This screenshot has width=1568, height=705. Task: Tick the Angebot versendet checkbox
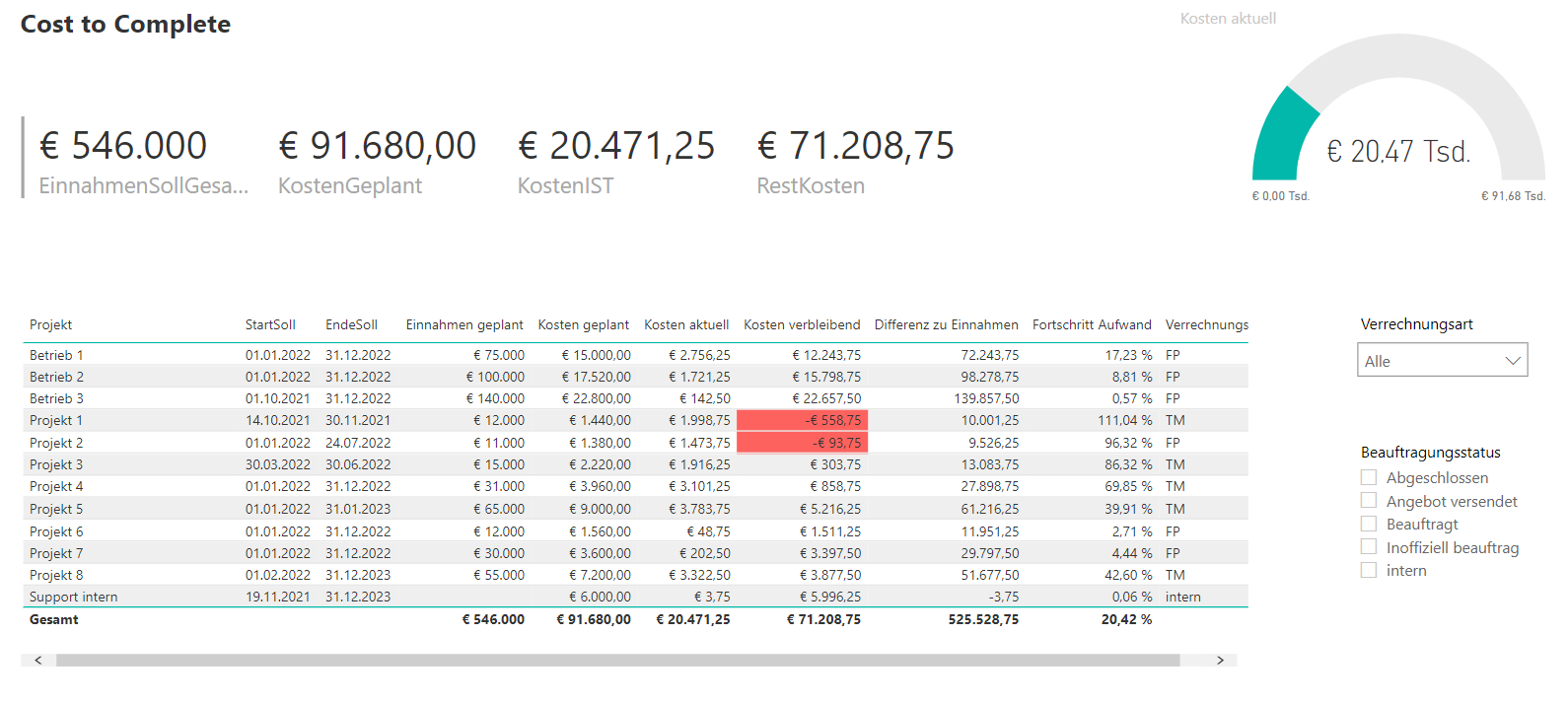click(x=1369, y=501)
